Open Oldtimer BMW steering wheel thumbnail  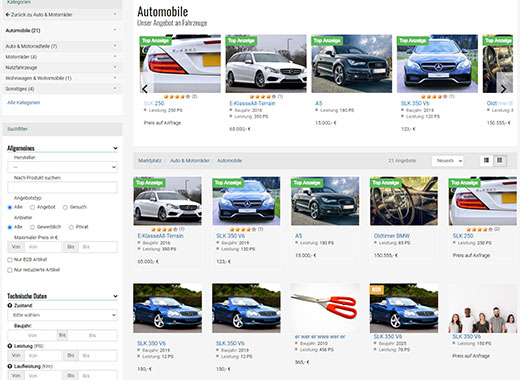click(404, 201)
